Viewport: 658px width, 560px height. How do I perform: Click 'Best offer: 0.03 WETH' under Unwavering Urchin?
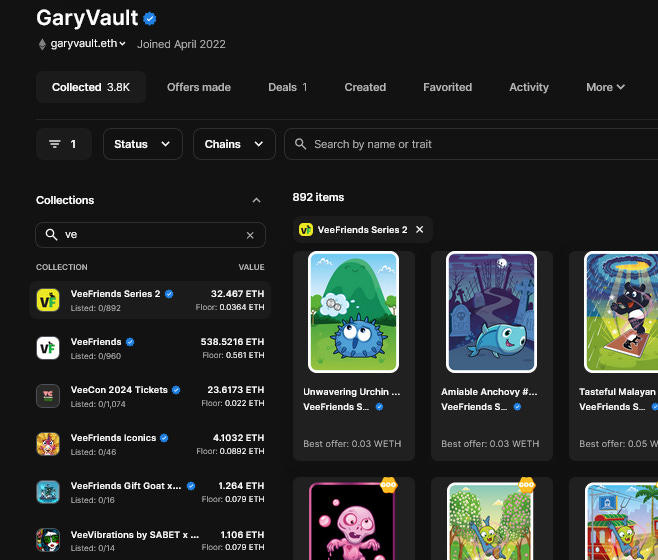[352, 444]
